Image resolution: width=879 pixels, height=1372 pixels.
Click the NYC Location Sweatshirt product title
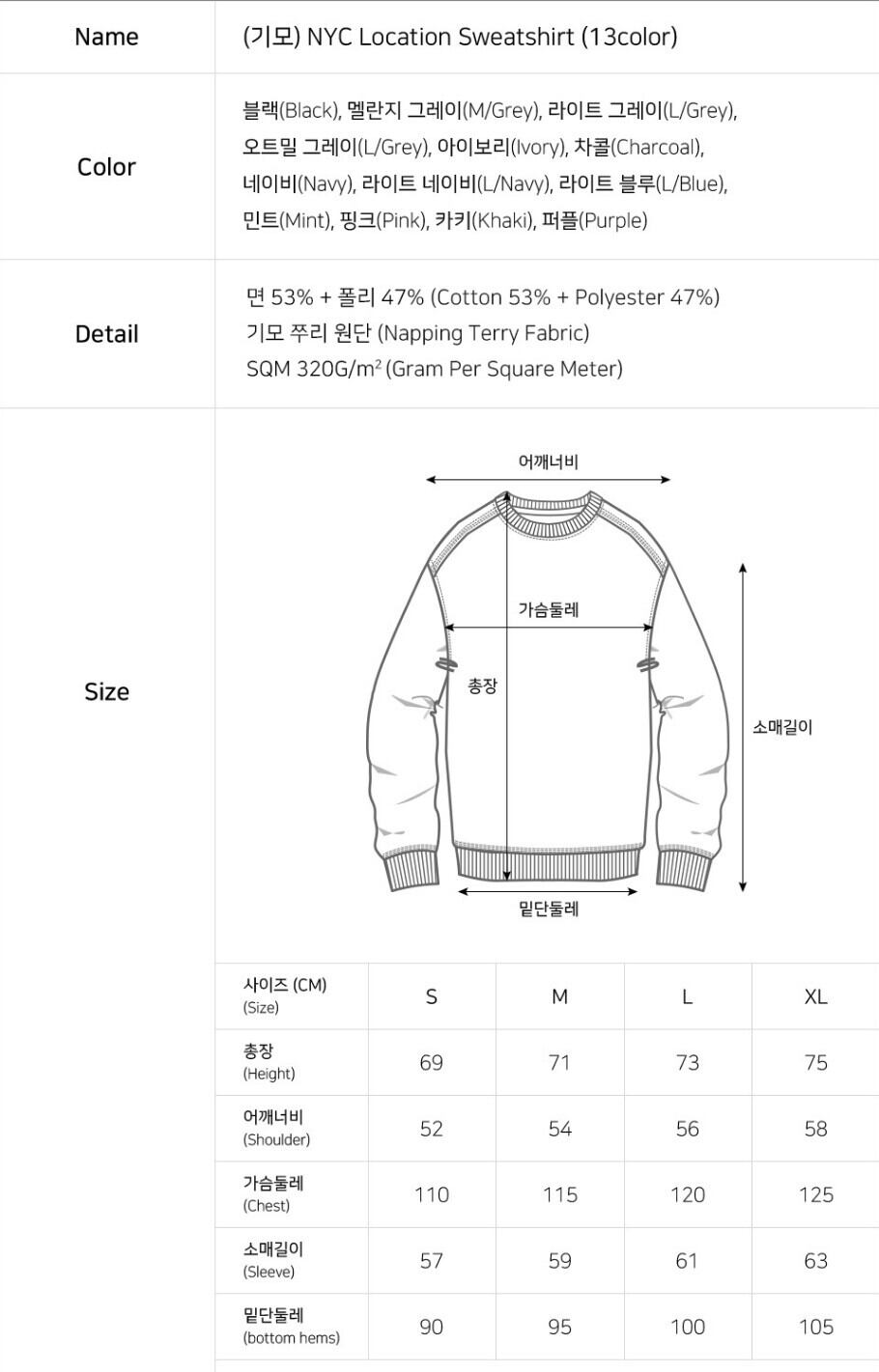click(x=460, y=37)
